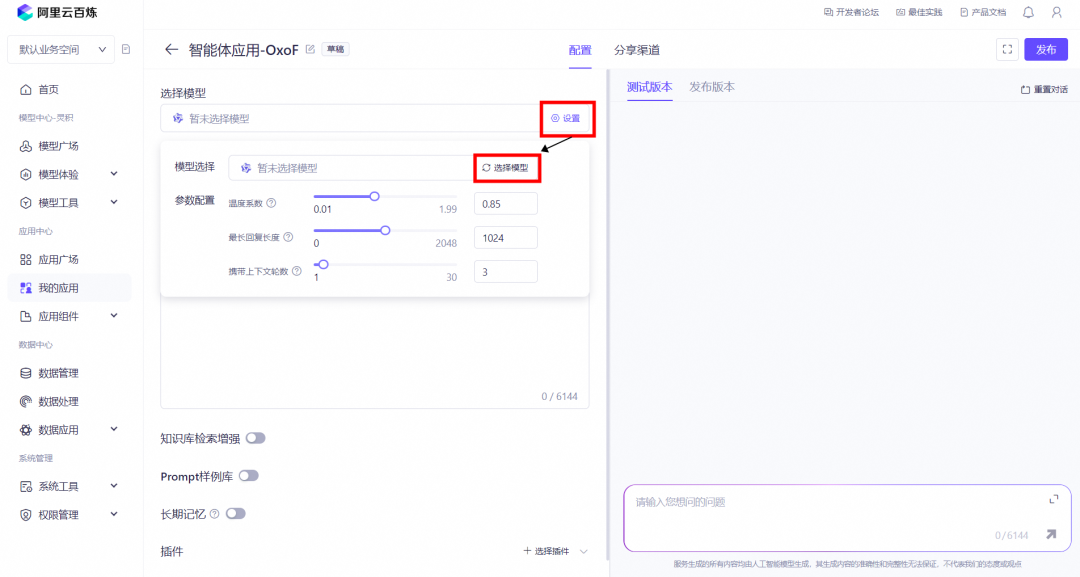Screen dimensions: 1080x577
Task: Click the 选择模型 button
Action: click(506, 168)
